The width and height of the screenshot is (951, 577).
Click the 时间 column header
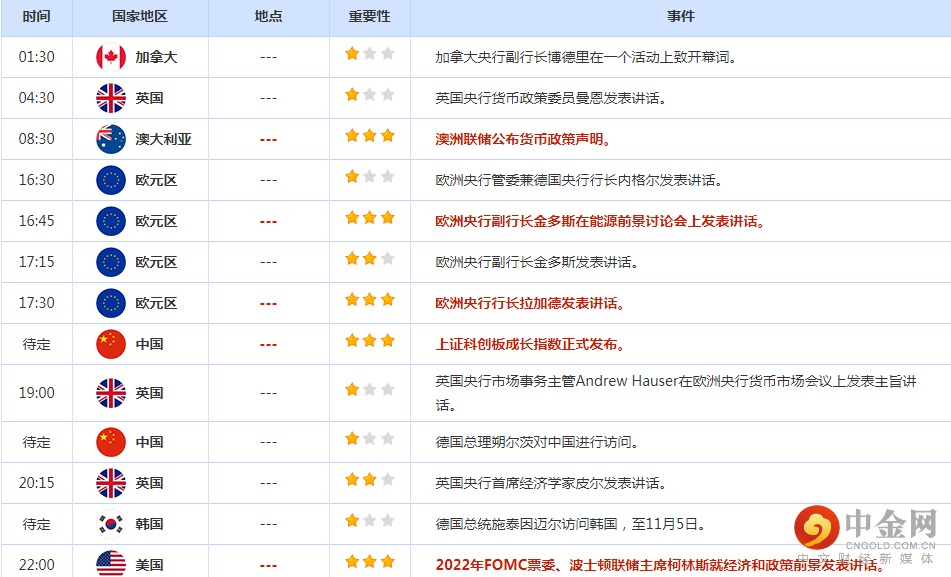(x=36, y=17)
